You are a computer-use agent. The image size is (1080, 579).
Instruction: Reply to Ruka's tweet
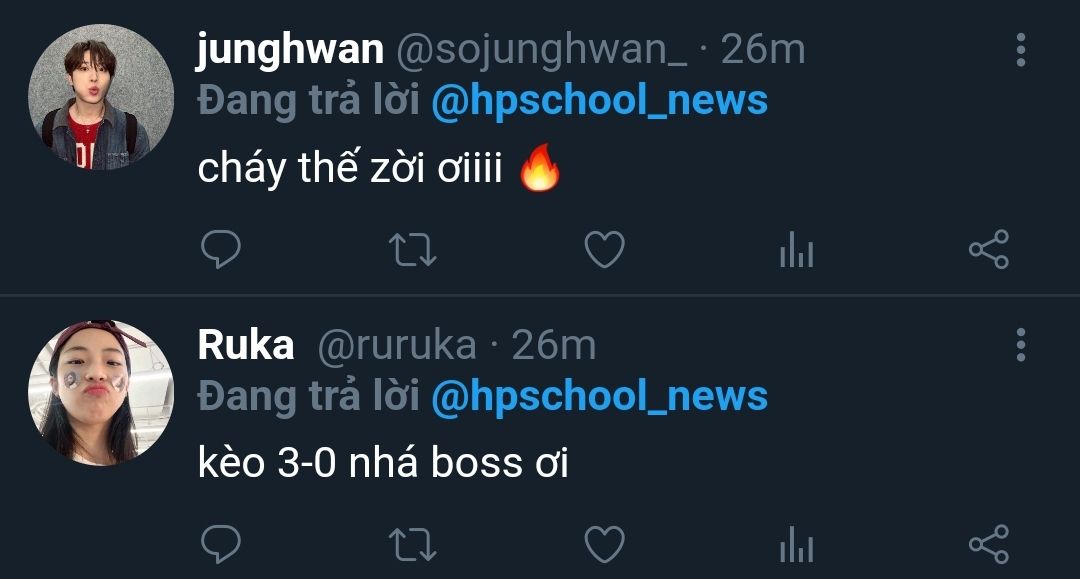tap(220, 544)
